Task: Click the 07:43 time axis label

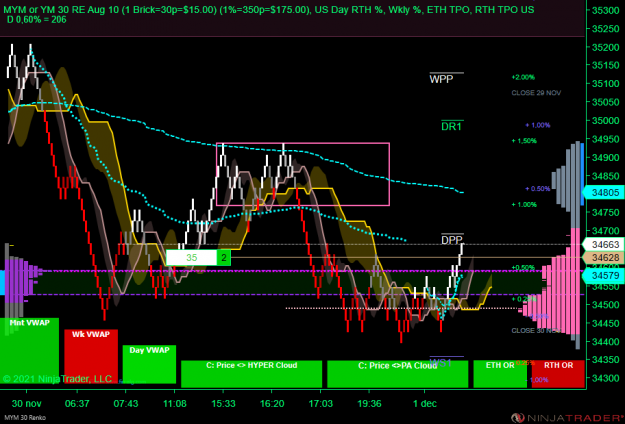Action: 126,403
